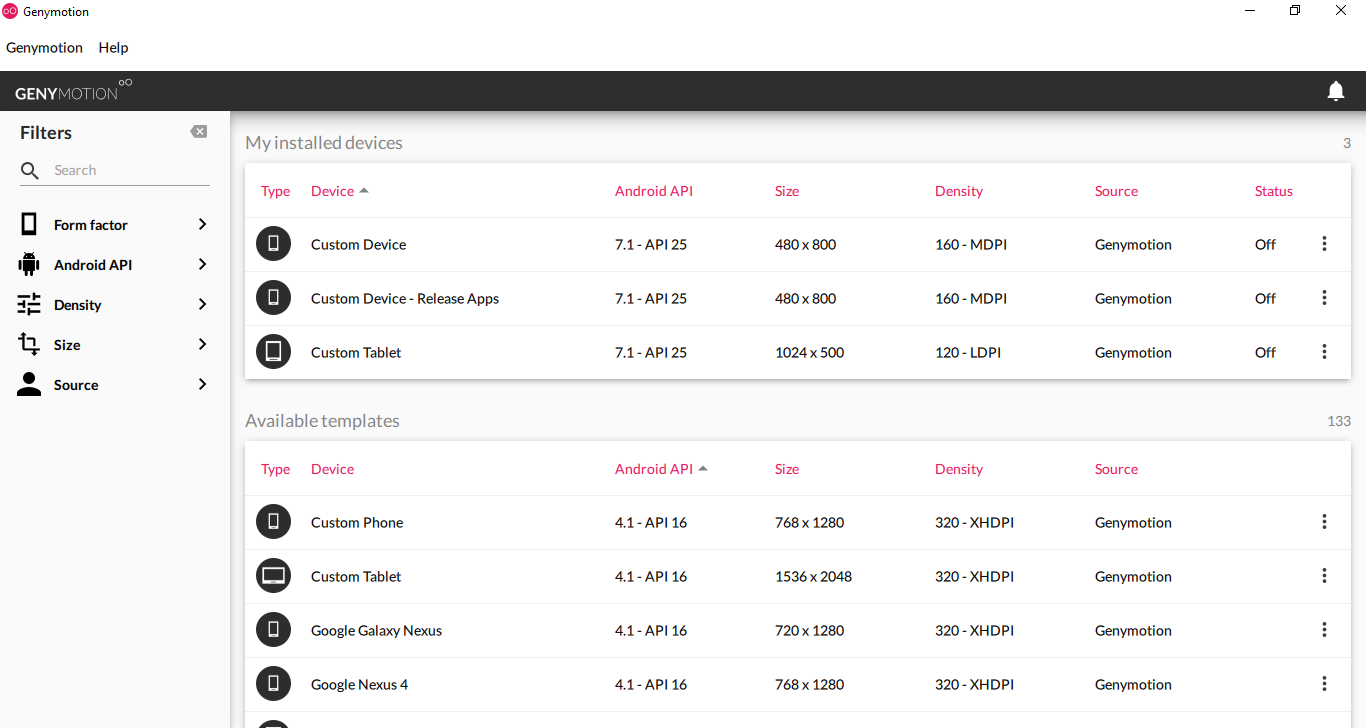Select Custom Device - Release Apps name

click(405, 298)
